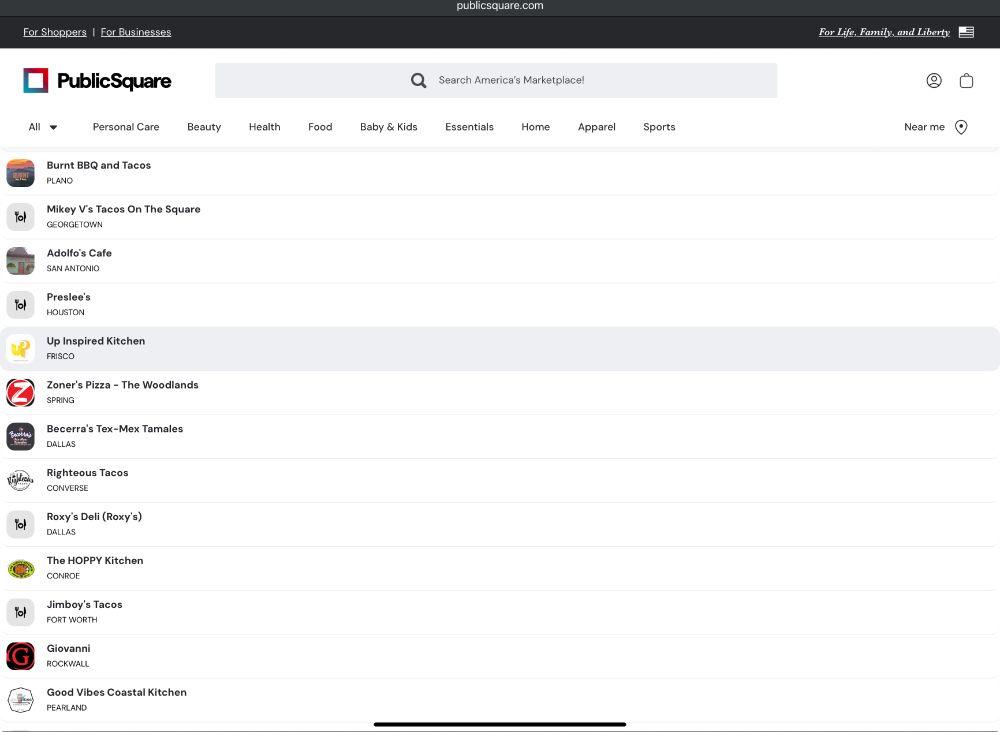Screen dimensions: 1000x732
Task: Open the Home category
Action: click(536, 127)
